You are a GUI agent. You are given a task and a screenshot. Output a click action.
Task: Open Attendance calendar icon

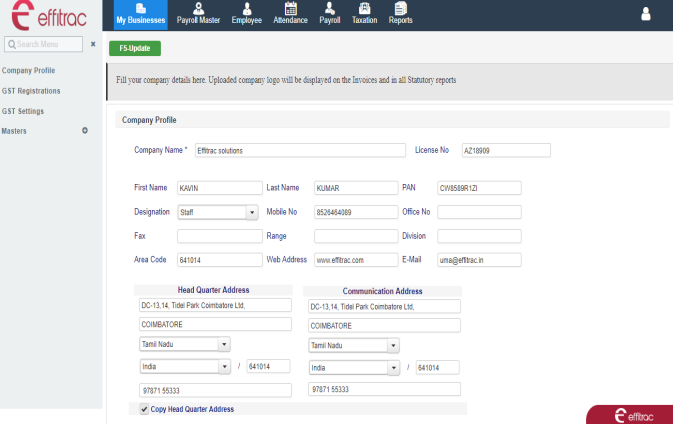[x=291, y=9]
